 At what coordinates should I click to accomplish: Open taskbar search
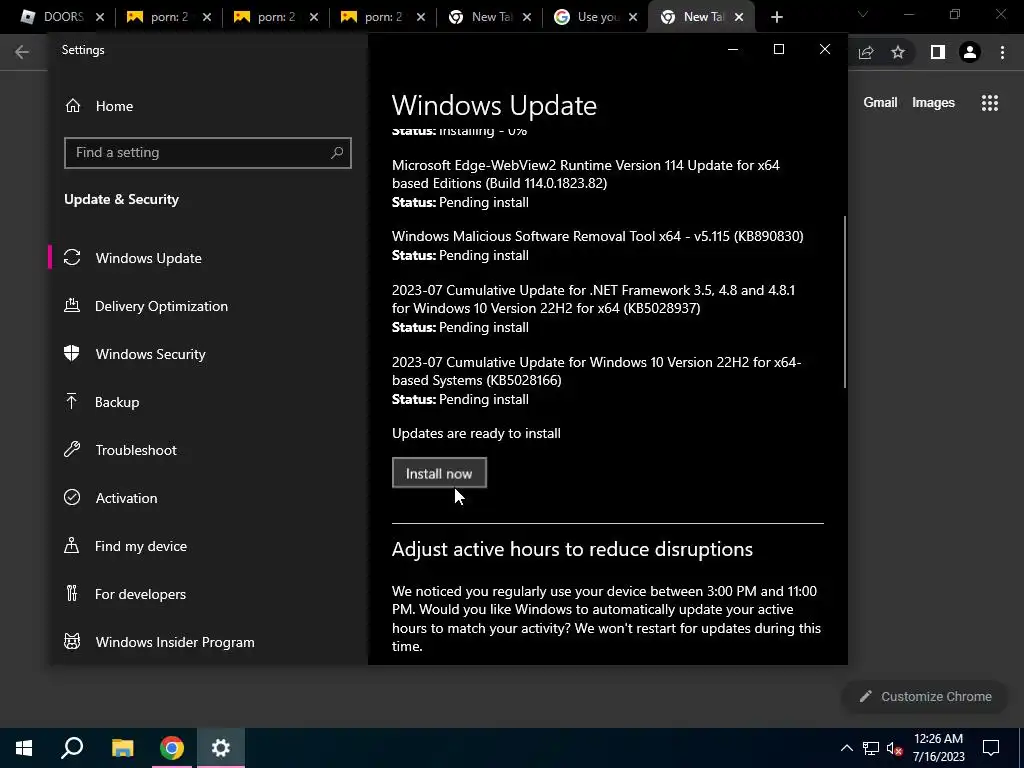click(72, 748)
